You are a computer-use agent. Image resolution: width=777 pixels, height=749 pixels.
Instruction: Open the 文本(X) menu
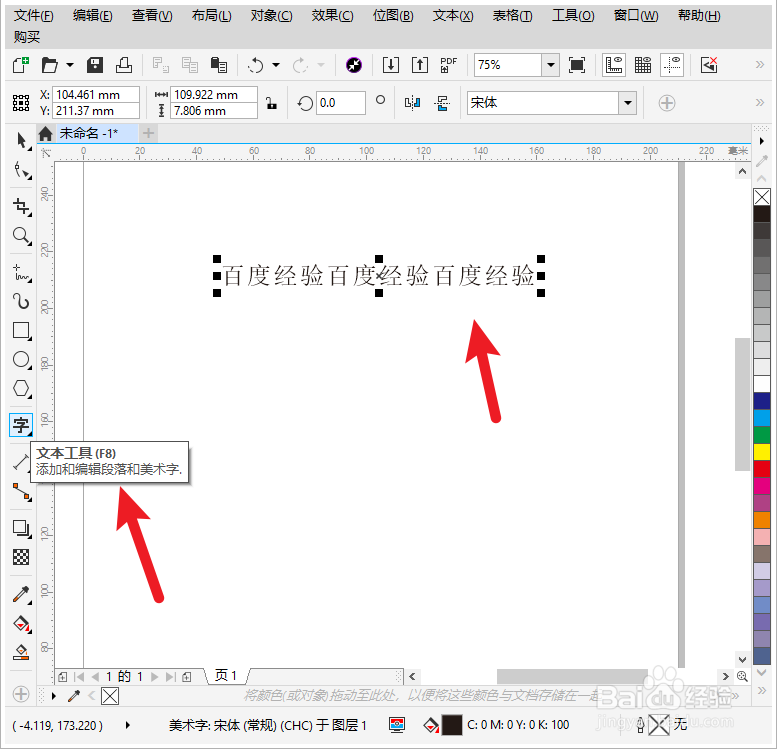(x=453, y=16)
